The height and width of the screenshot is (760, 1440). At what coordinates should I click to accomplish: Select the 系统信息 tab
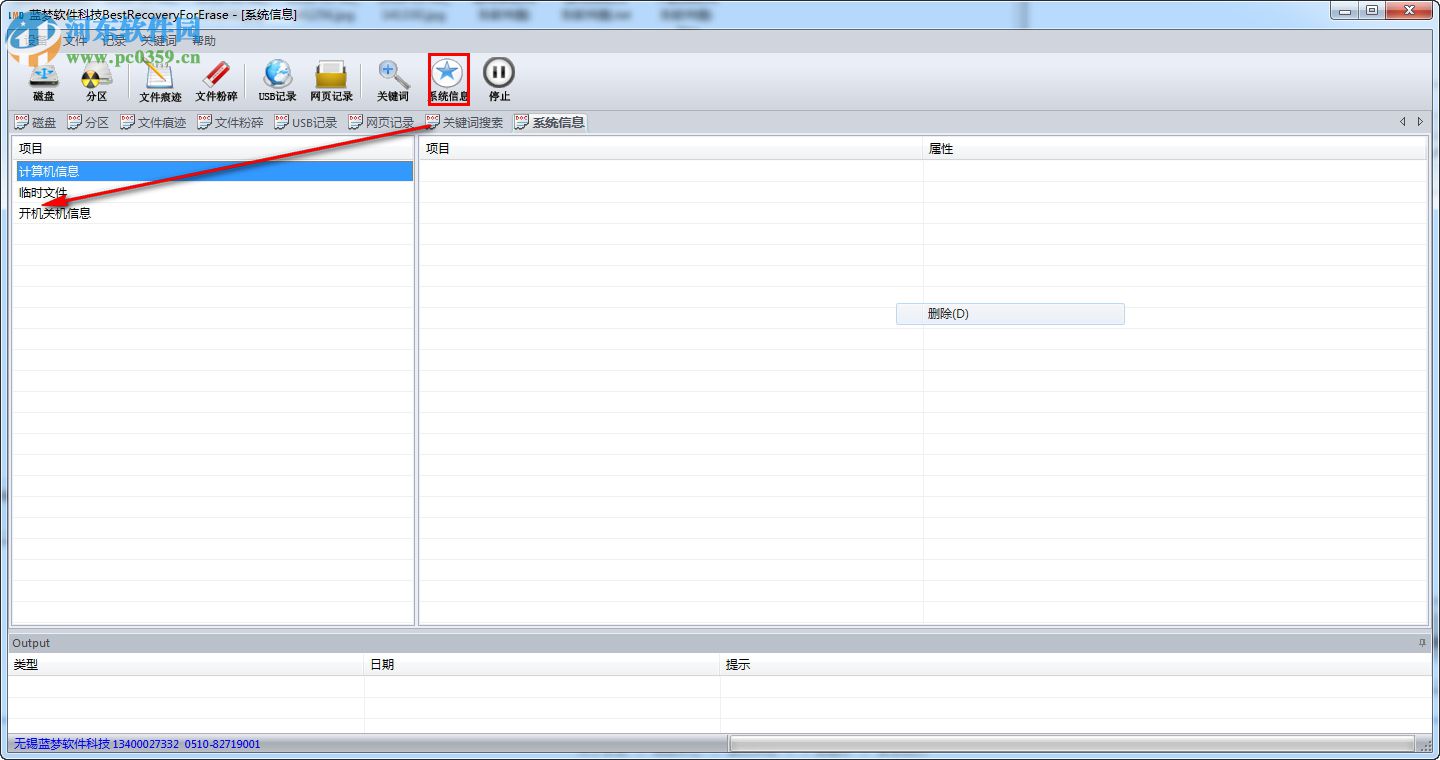[549, 122]
